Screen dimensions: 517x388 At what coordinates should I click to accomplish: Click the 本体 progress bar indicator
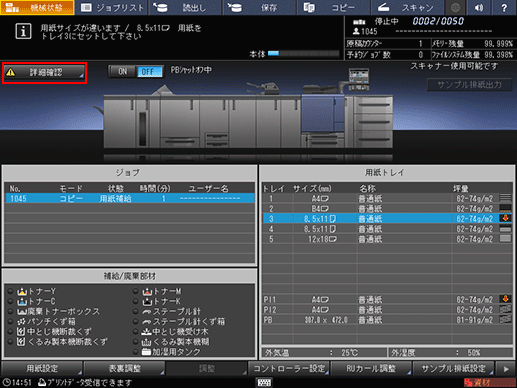(303, 53)
